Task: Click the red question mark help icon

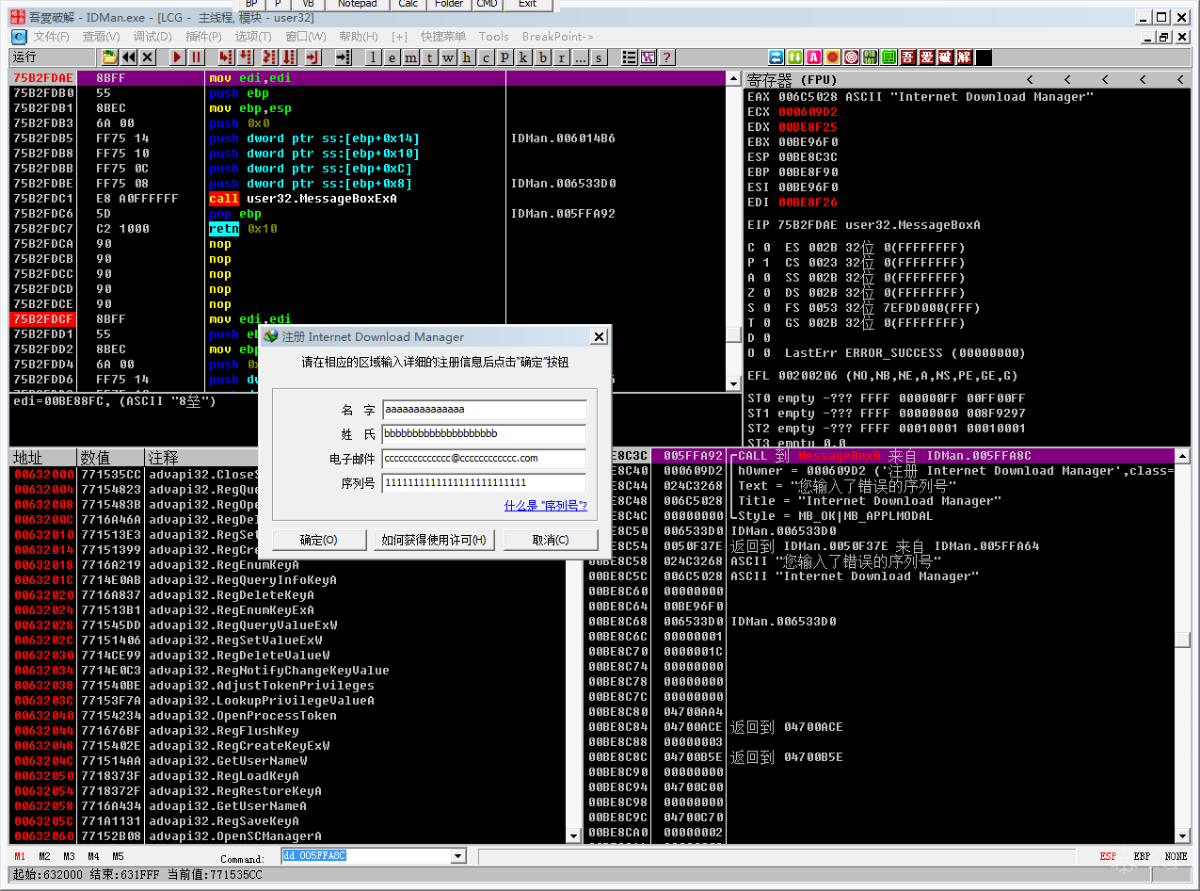Action: tap(666, 57)
